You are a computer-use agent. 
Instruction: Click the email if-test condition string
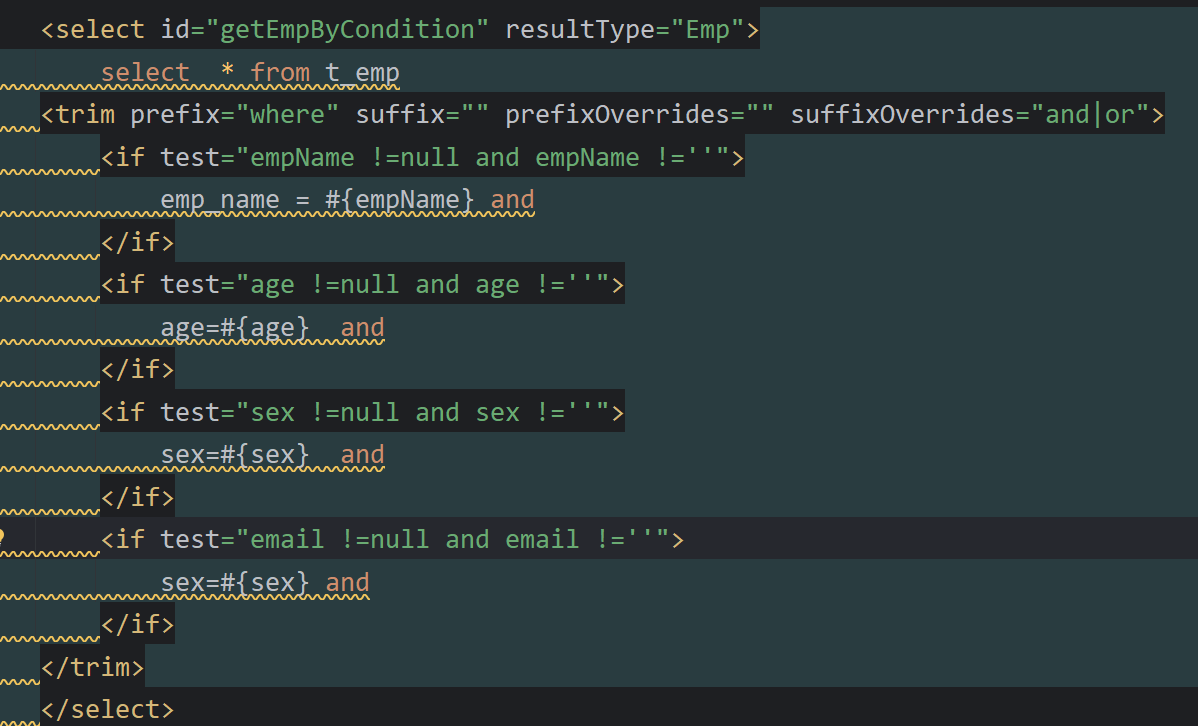coord(460,540)
